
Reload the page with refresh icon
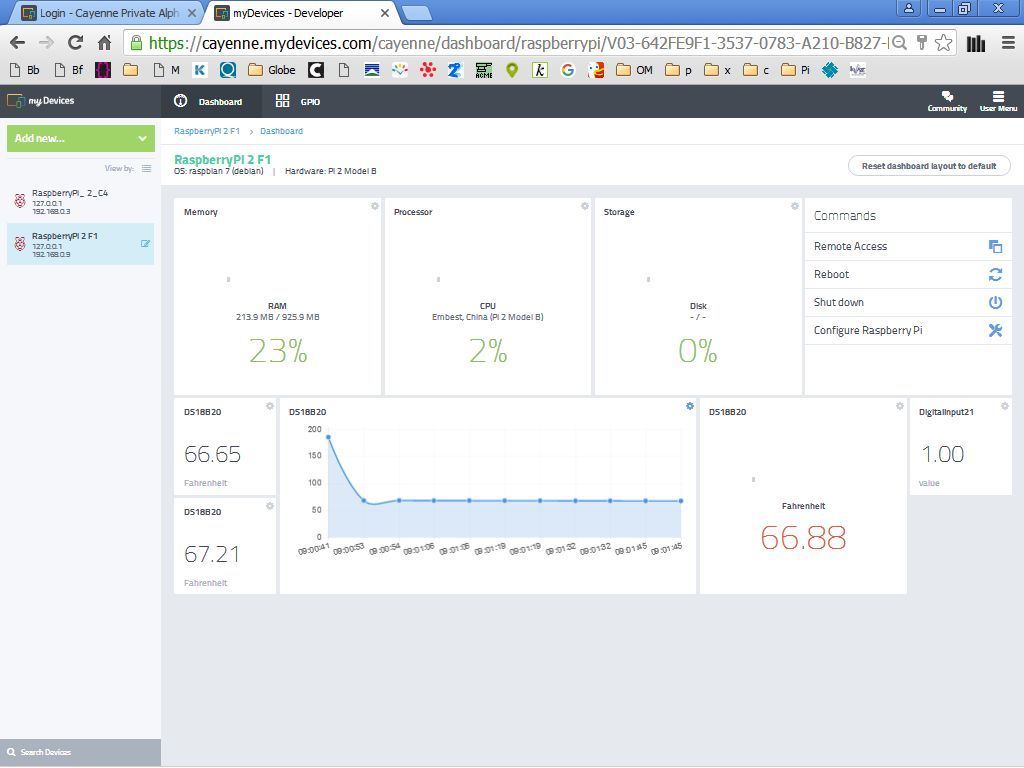pos(76,43)
